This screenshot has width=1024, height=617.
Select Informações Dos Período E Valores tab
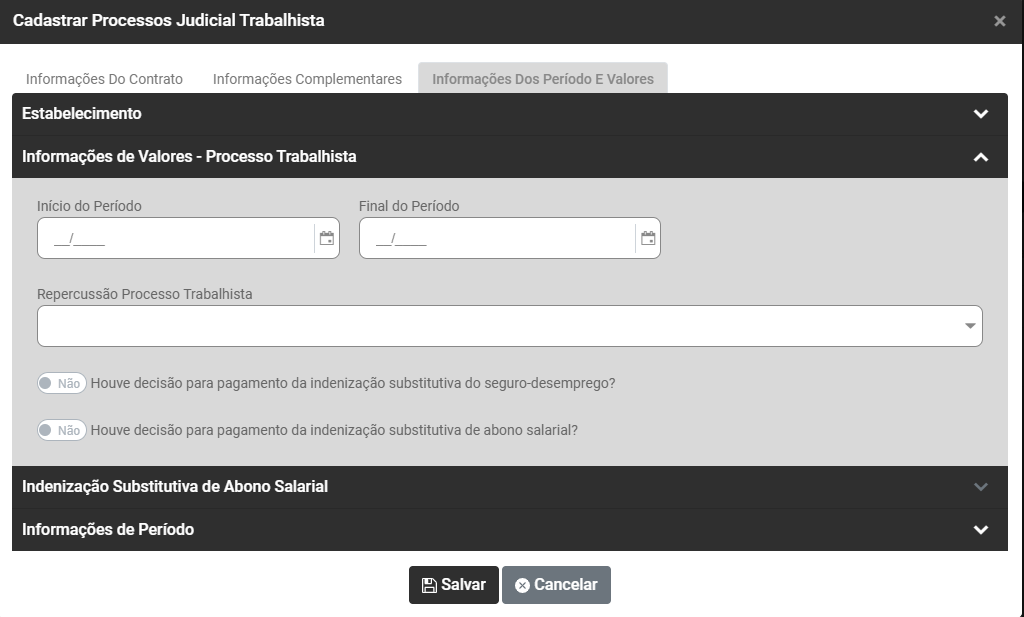click(x=543, y=79)
